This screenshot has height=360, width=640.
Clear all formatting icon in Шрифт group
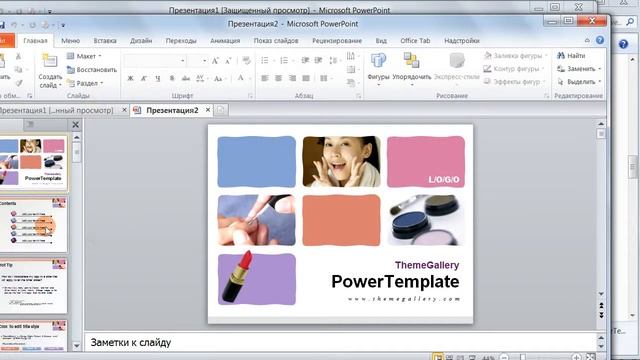point(246,61)
